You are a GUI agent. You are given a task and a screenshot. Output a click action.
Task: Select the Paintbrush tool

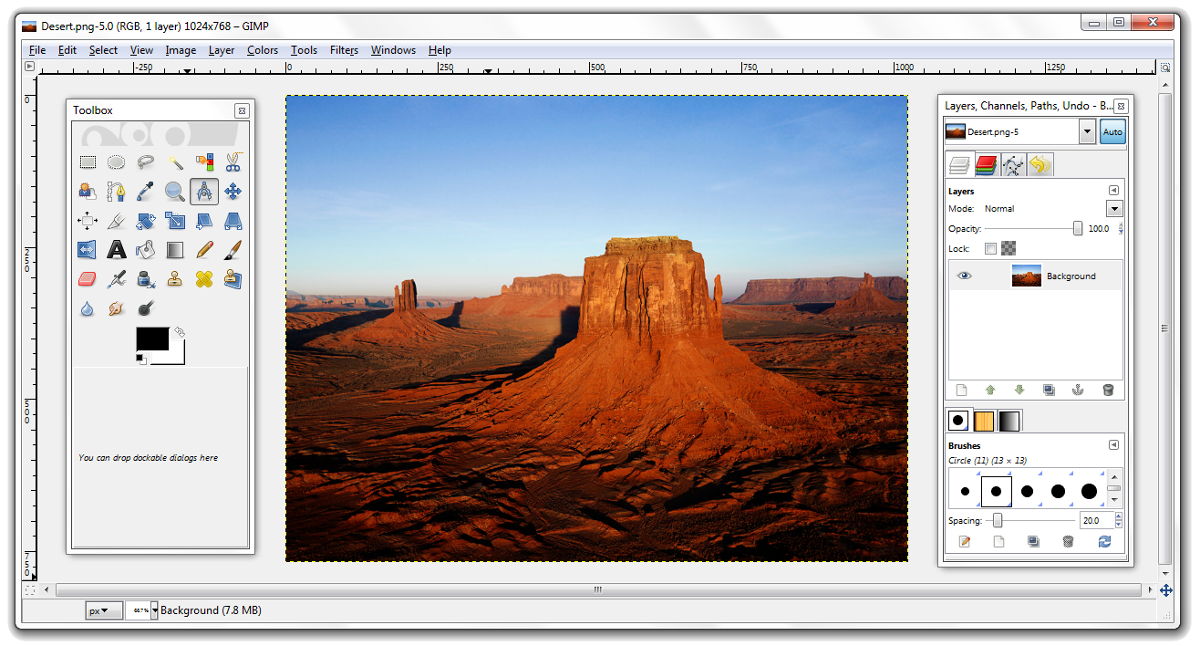[232, 249]
